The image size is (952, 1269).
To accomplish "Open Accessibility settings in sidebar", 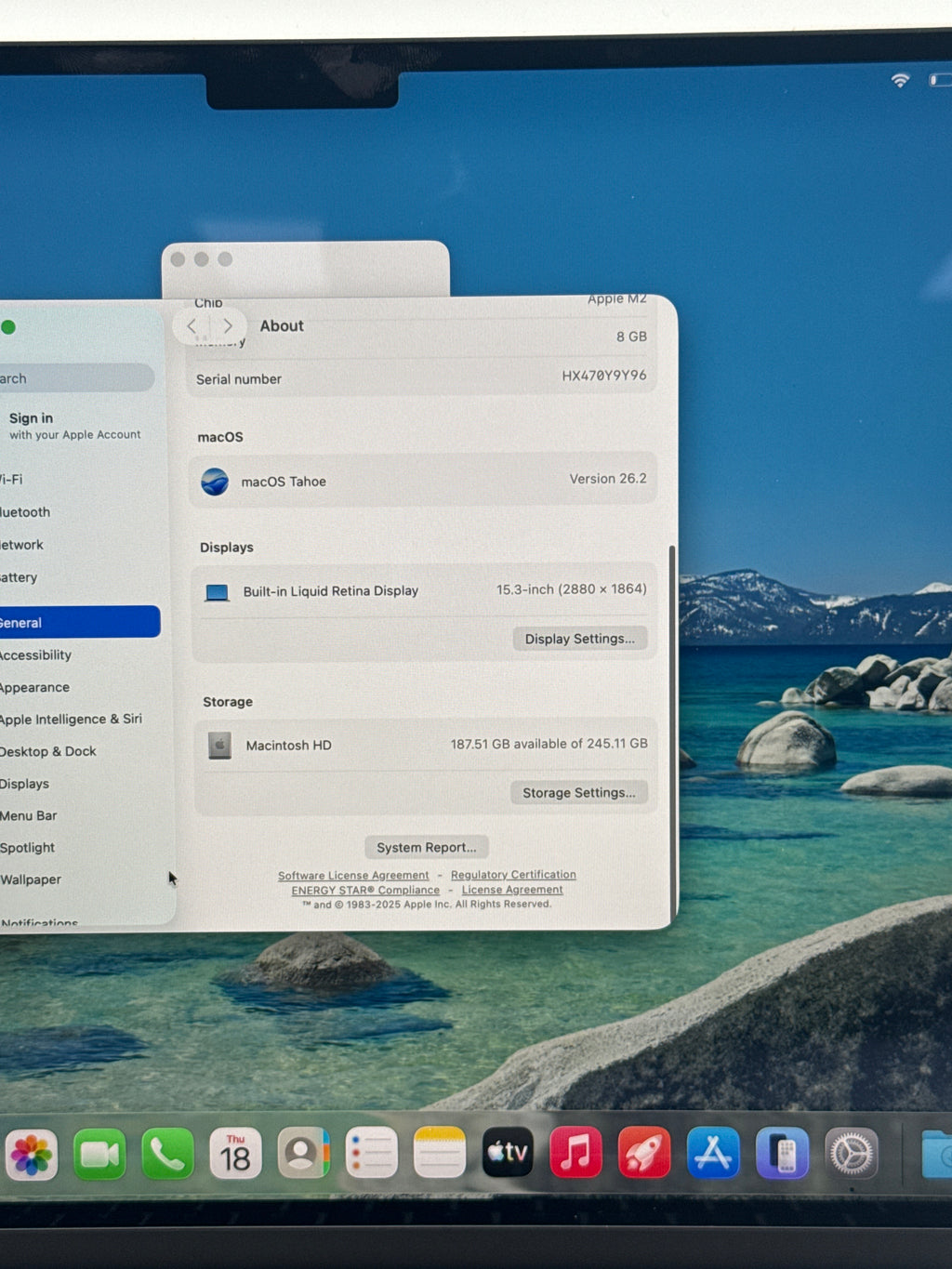I will [x=80, y=655].
